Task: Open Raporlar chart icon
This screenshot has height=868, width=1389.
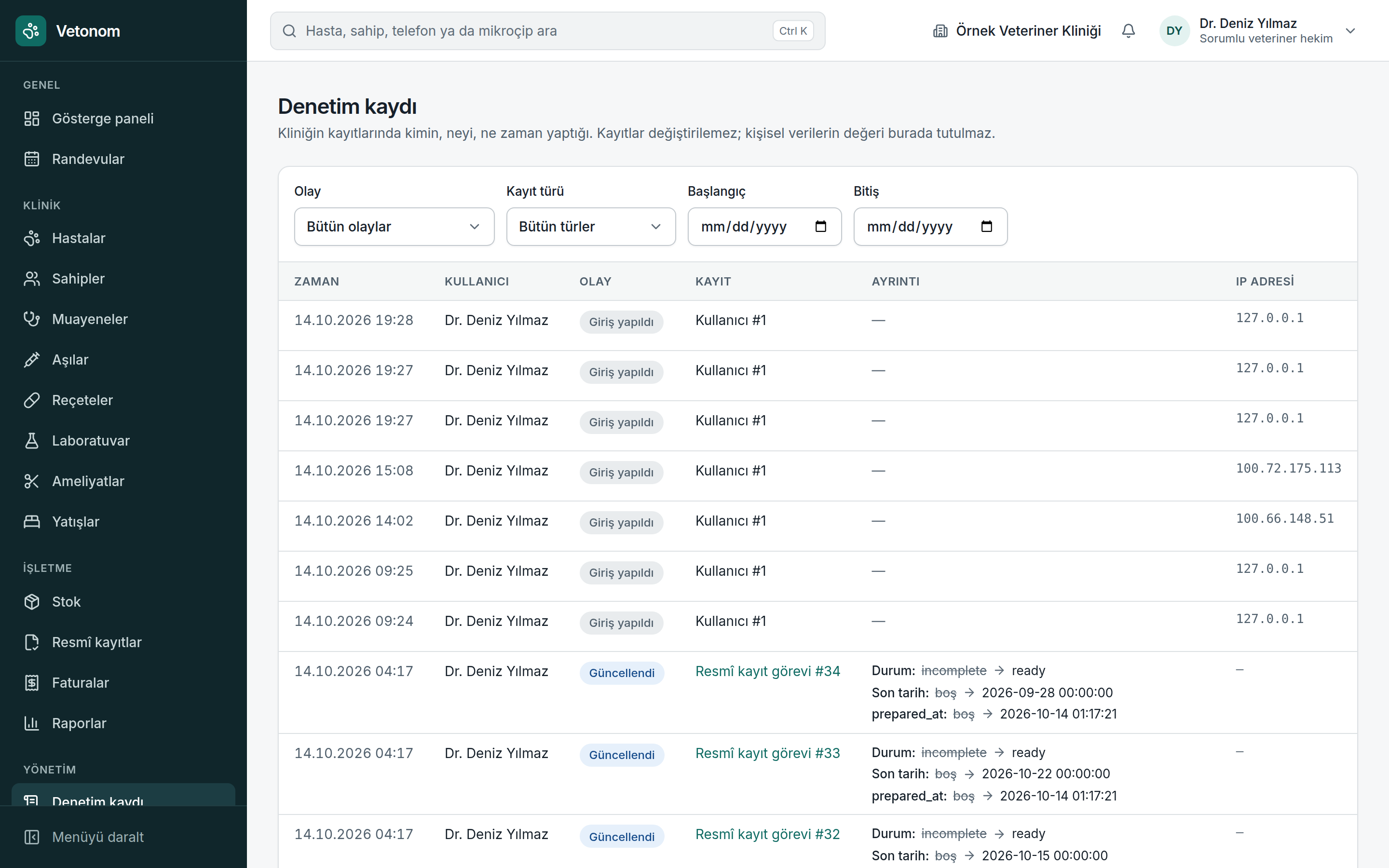Action: (31, 723)
